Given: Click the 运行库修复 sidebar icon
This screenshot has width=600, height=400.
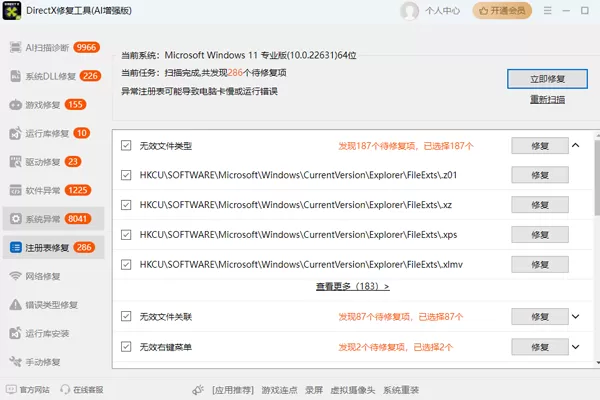Looking at the screenshot, I should pos(15,133).
